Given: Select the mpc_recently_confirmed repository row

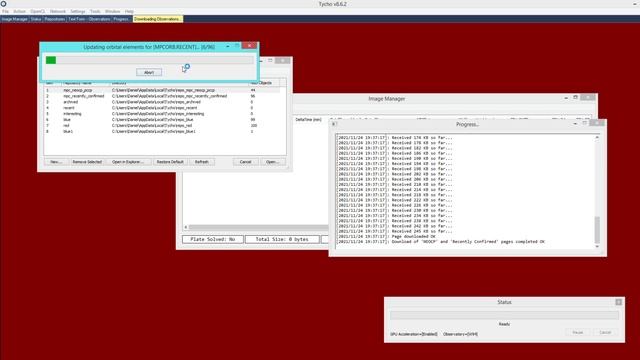Looking at the screenshot, I should (x=162, y=96).
